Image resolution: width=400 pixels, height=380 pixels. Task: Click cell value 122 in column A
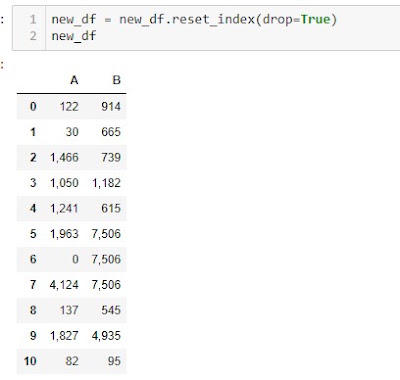(69, 106)
